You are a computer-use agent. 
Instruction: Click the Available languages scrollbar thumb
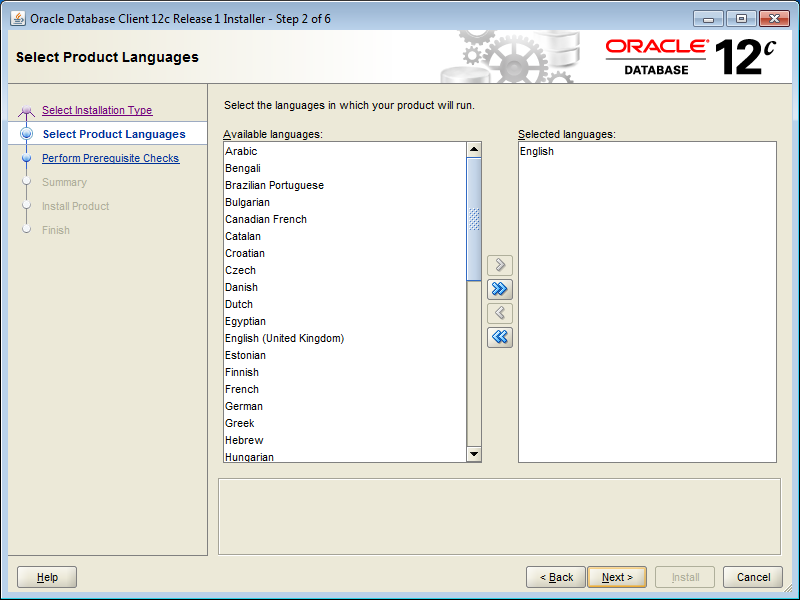[x=474, y=219]
